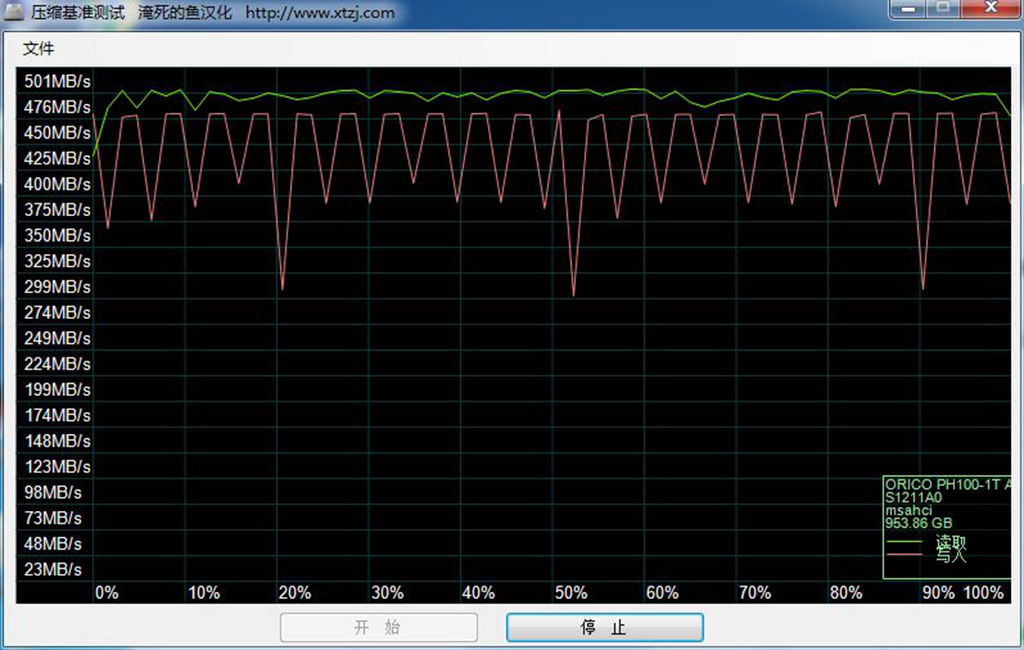Image resolution: width=1024 pixels, height=650 pixels.
Task: Click the 50% axis label
Action: [571, 593]
